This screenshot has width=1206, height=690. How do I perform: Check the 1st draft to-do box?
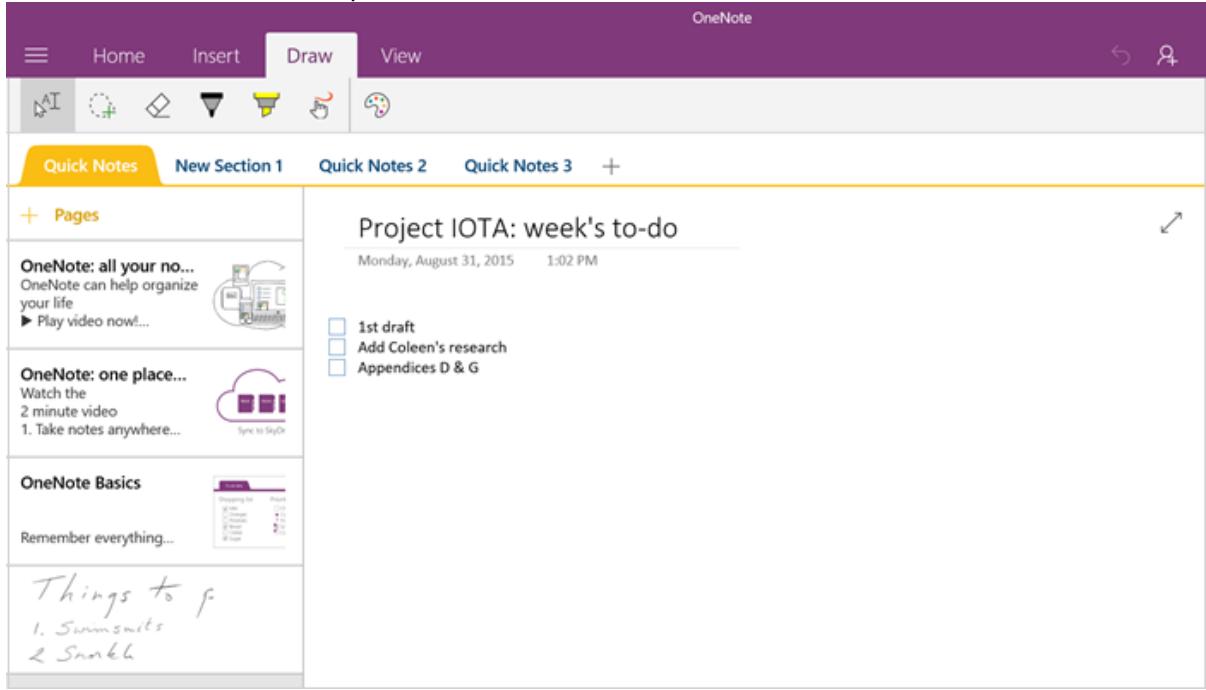pos(337,327)
